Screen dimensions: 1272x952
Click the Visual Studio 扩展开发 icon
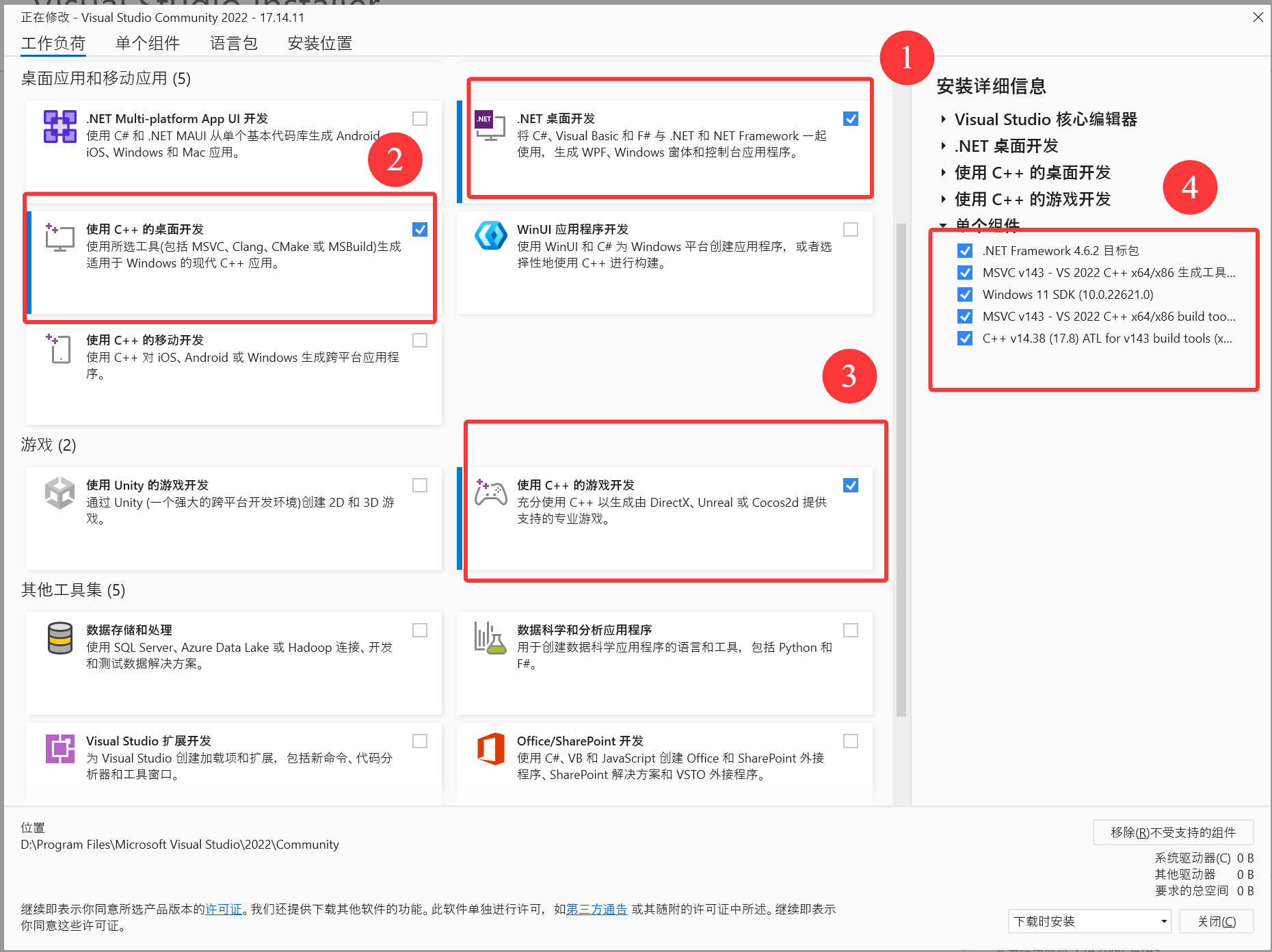59,748
